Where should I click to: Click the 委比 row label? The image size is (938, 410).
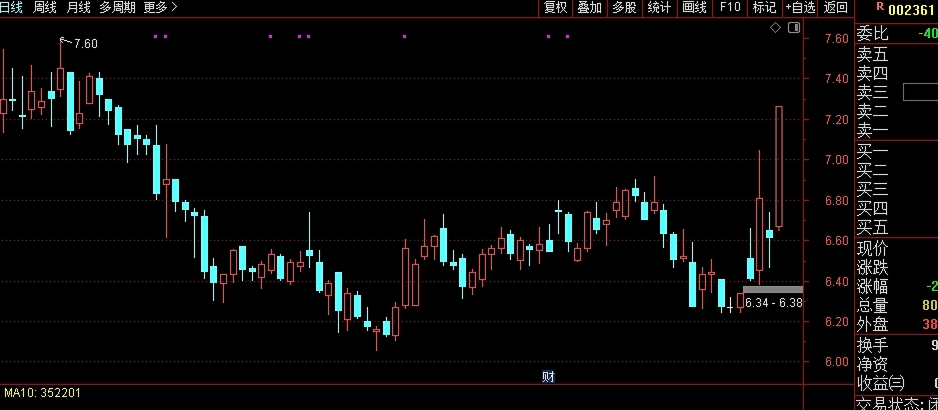873,34
